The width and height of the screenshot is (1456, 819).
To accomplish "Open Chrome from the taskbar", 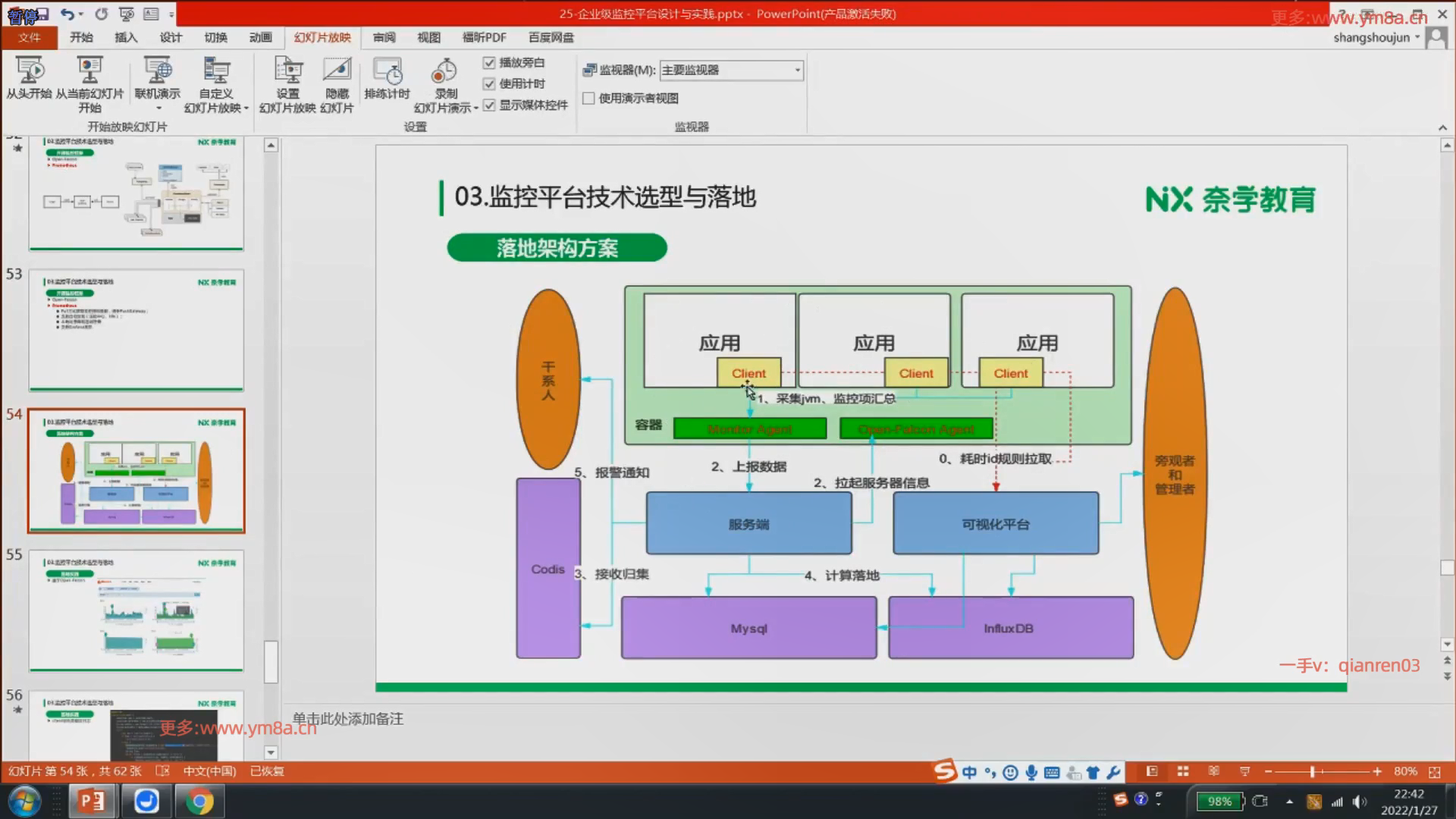I will (x=199, y=801).
